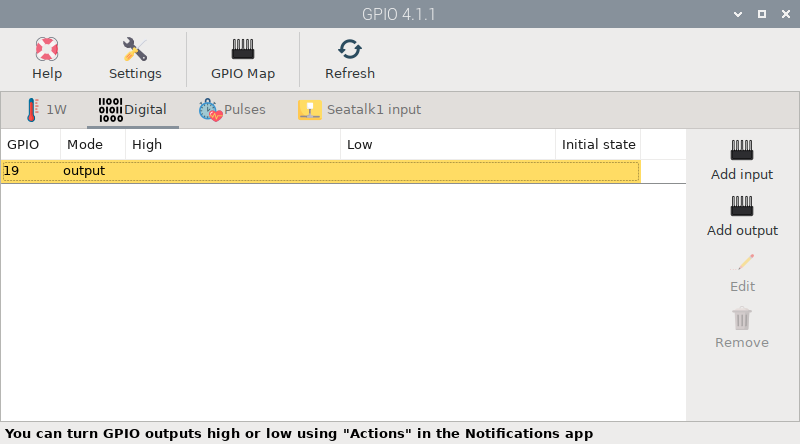Click the Mode column header
This screenshot has height=444, width=800.
(x=93, y=144)
